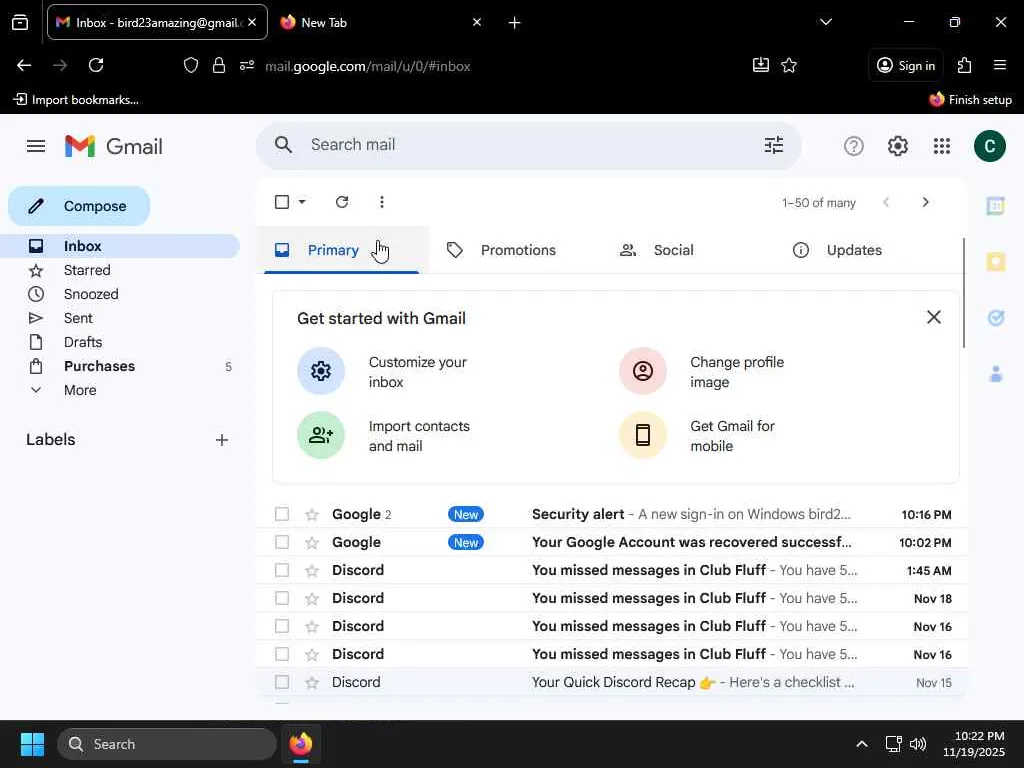Click the inbox vertical scrollbar
This screenshot has width=1024, height=768.
point(963,293)
